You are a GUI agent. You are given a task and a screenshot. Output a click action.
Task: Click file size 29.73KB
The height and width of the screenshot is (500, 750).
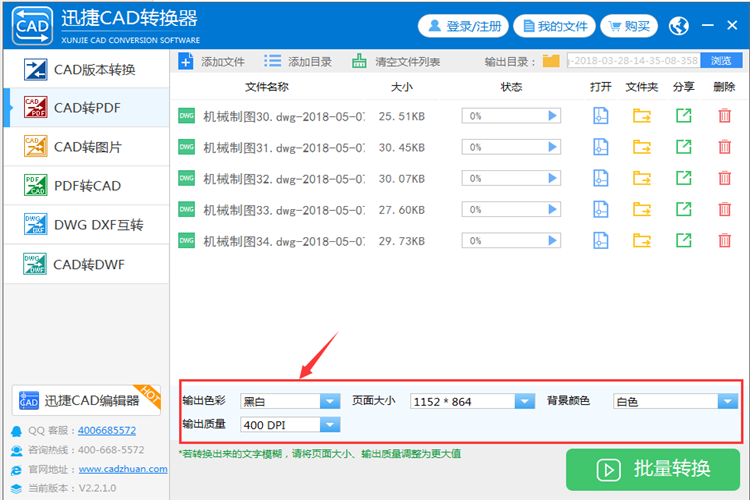(x=402, y=241)
